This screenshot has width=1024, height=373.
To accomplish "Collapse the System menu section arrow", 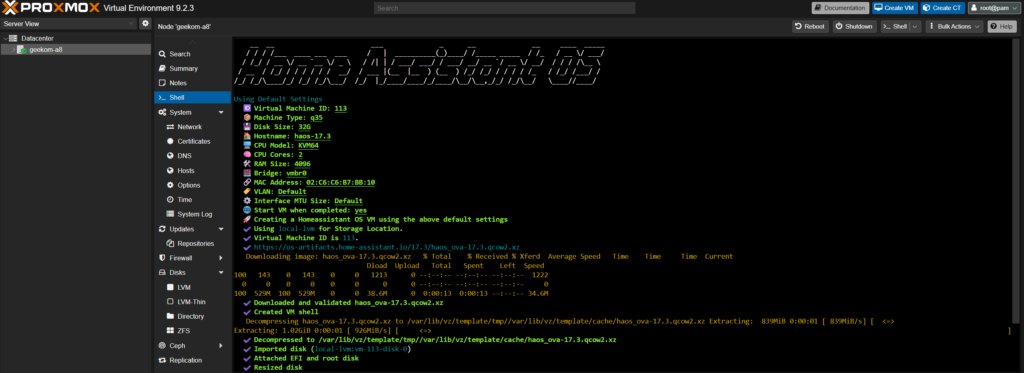I will (x=221, y=112).
